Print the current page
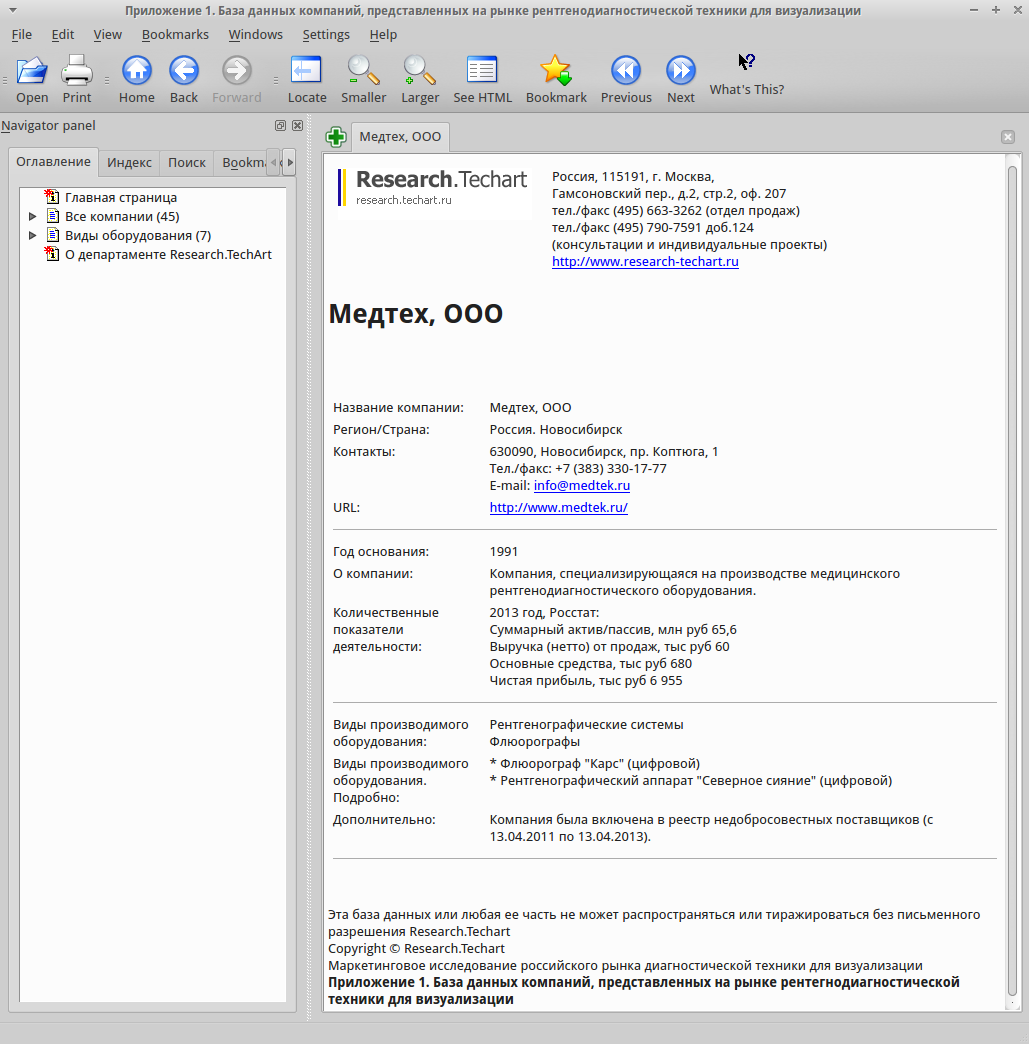This screenshot has width=1029, height=1044. 77,79
